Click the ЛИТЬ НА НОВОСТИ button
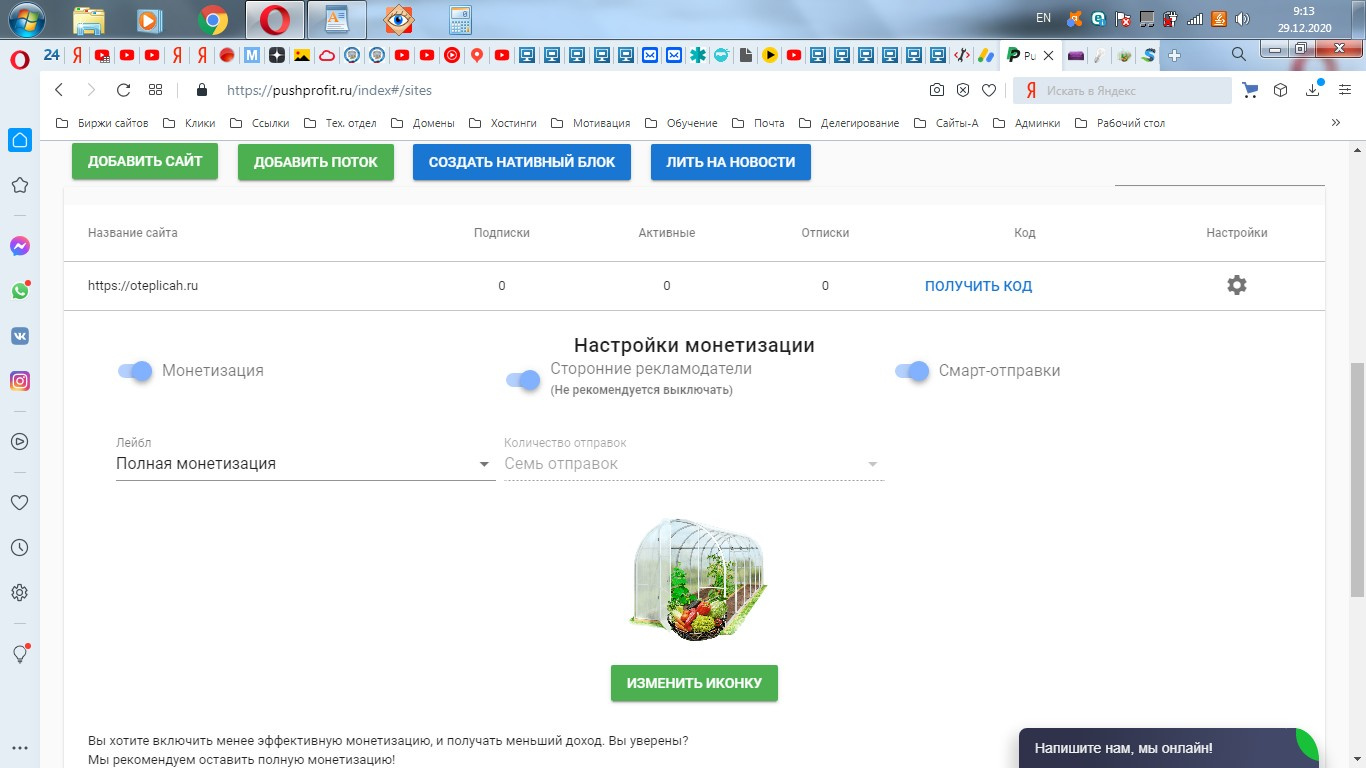1366x768 pixels. click(731, 162)
